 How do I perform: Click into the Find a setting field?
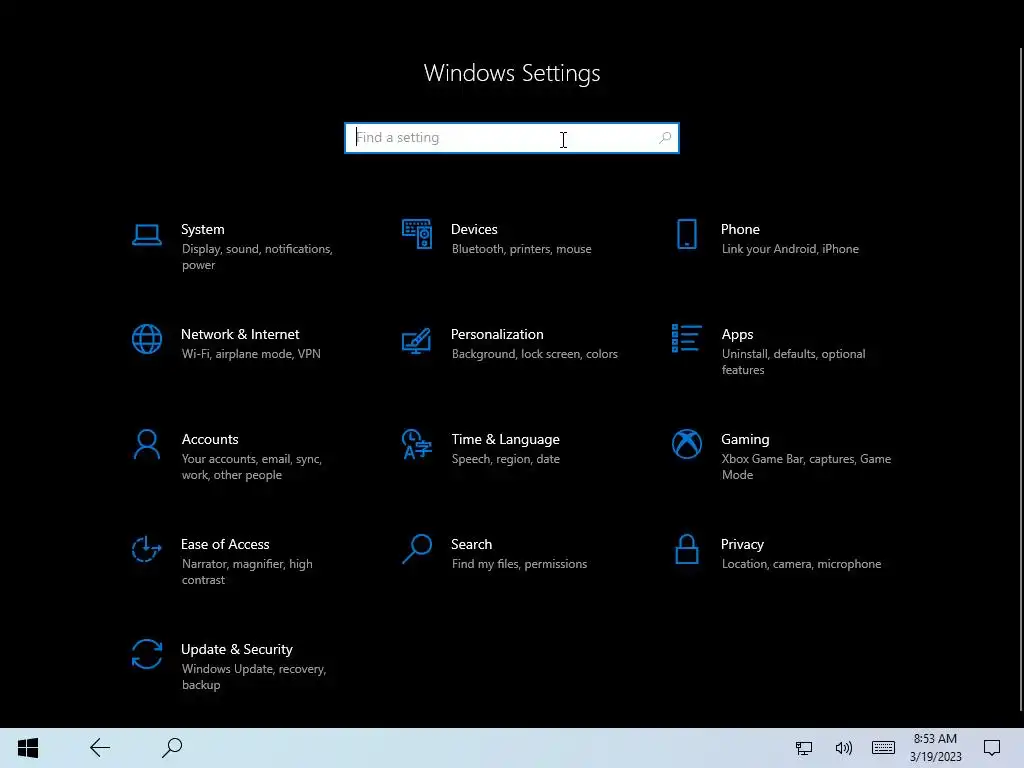[512, 138]
